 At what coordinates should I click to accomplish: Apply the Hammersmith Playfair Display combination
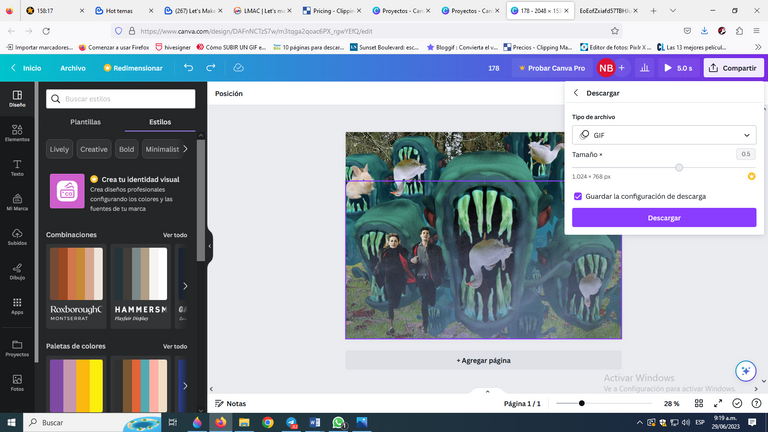pyautogui.click(x=141, y=286)
